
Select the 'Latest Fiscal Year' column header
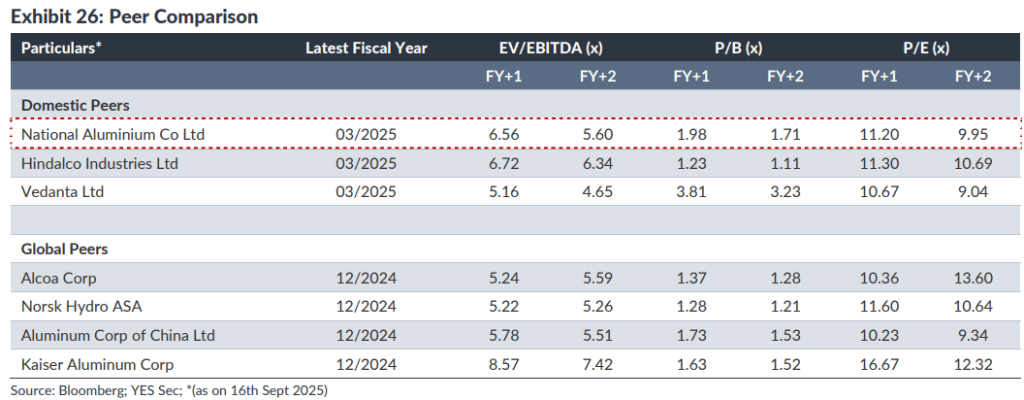pyautogui.click(x=366, y=48)
